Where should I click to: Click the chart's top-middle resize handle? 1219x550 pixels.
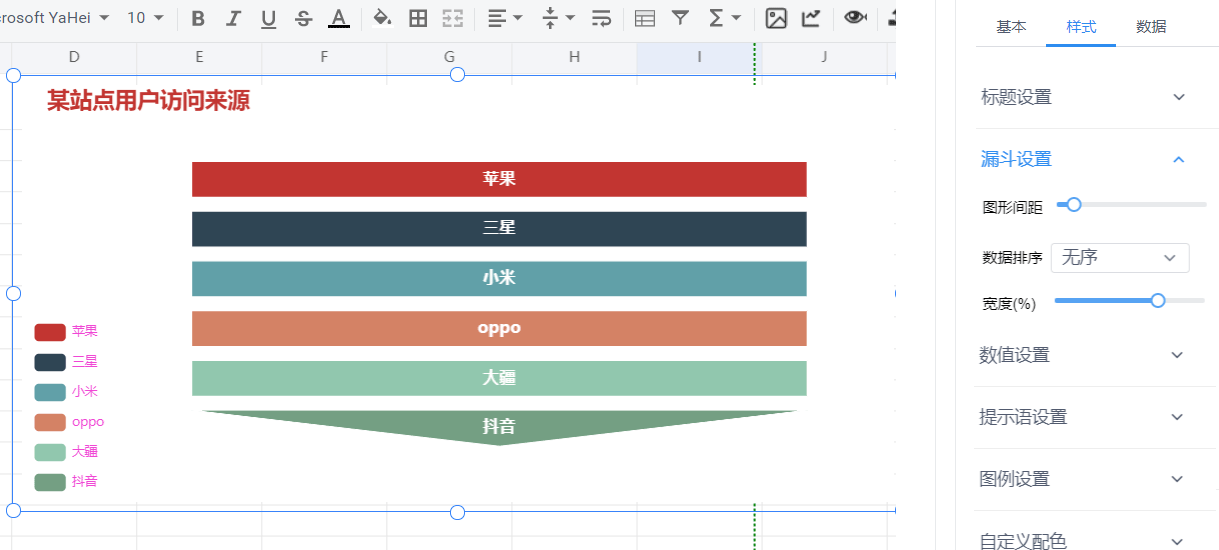click(457, 74)
